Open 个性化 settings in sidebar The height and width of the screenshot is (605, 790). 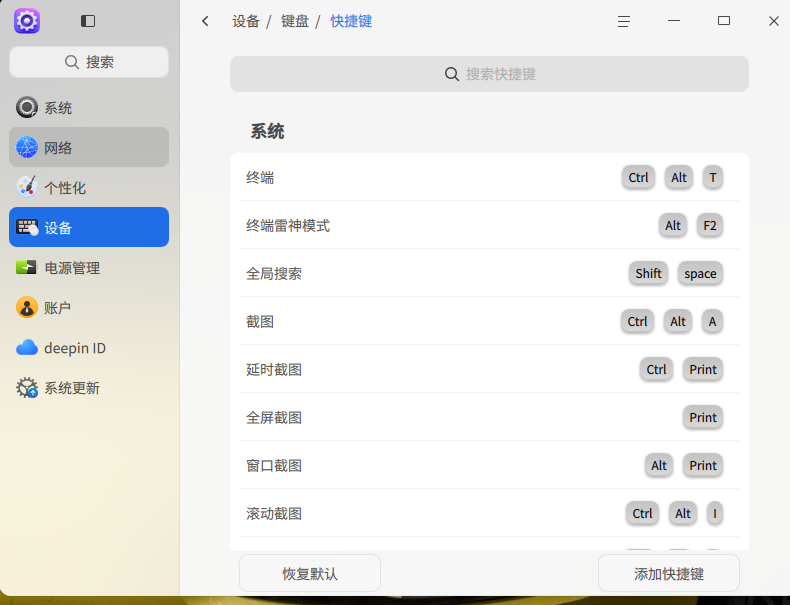point(89,187)
